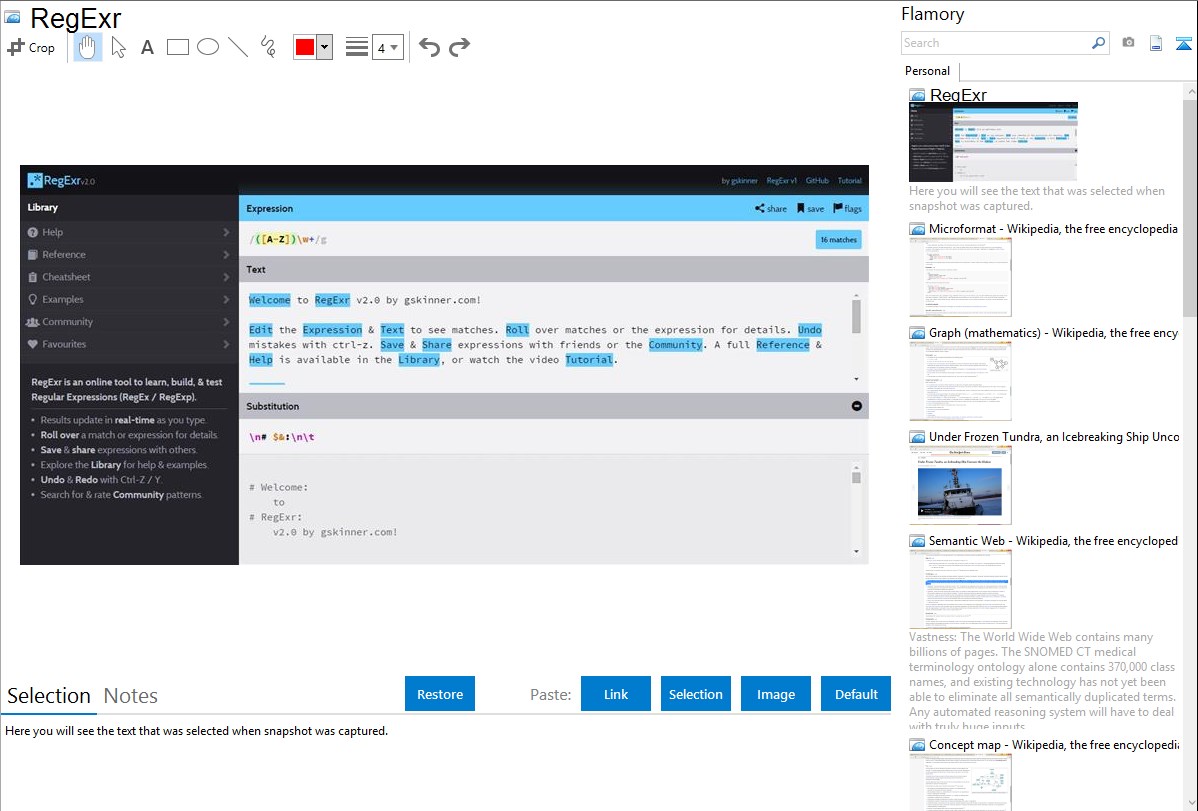This screenshot has width=1198, height=811.
Task: Pick the rectangle shape tool
Action: click(x=178, y=47)
